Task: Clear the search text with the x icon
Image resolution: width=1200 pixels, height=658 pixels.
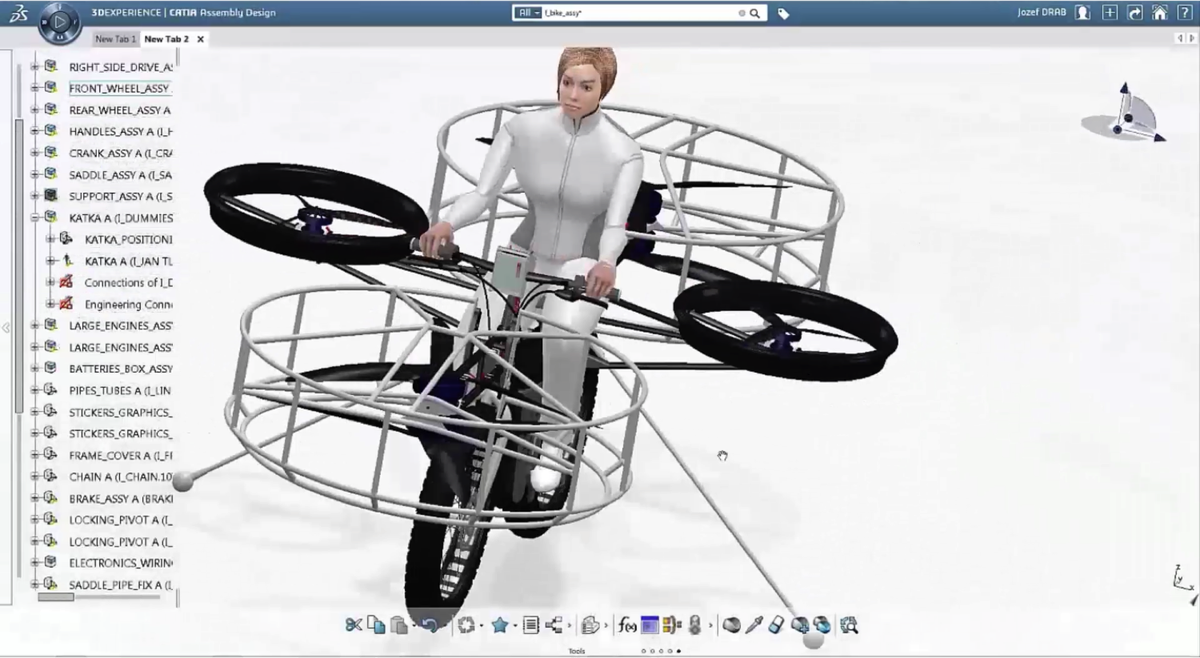Action: (742, 13)
